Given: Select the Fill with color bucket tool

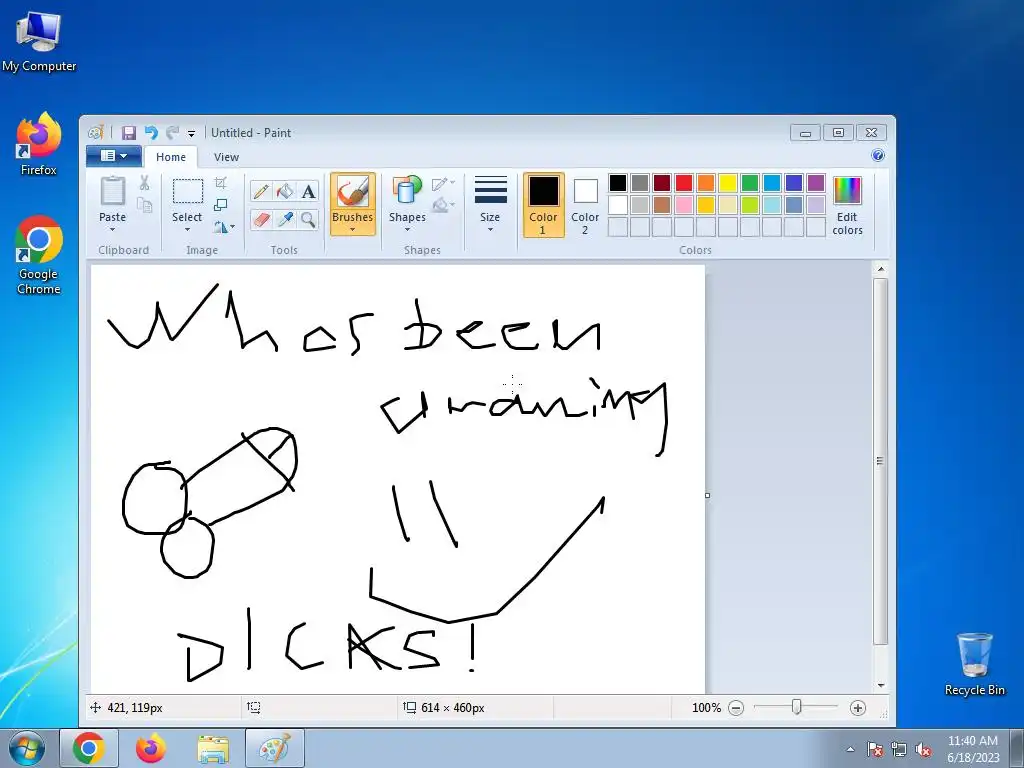Looking at the screenshot, I should click(285, 191).
